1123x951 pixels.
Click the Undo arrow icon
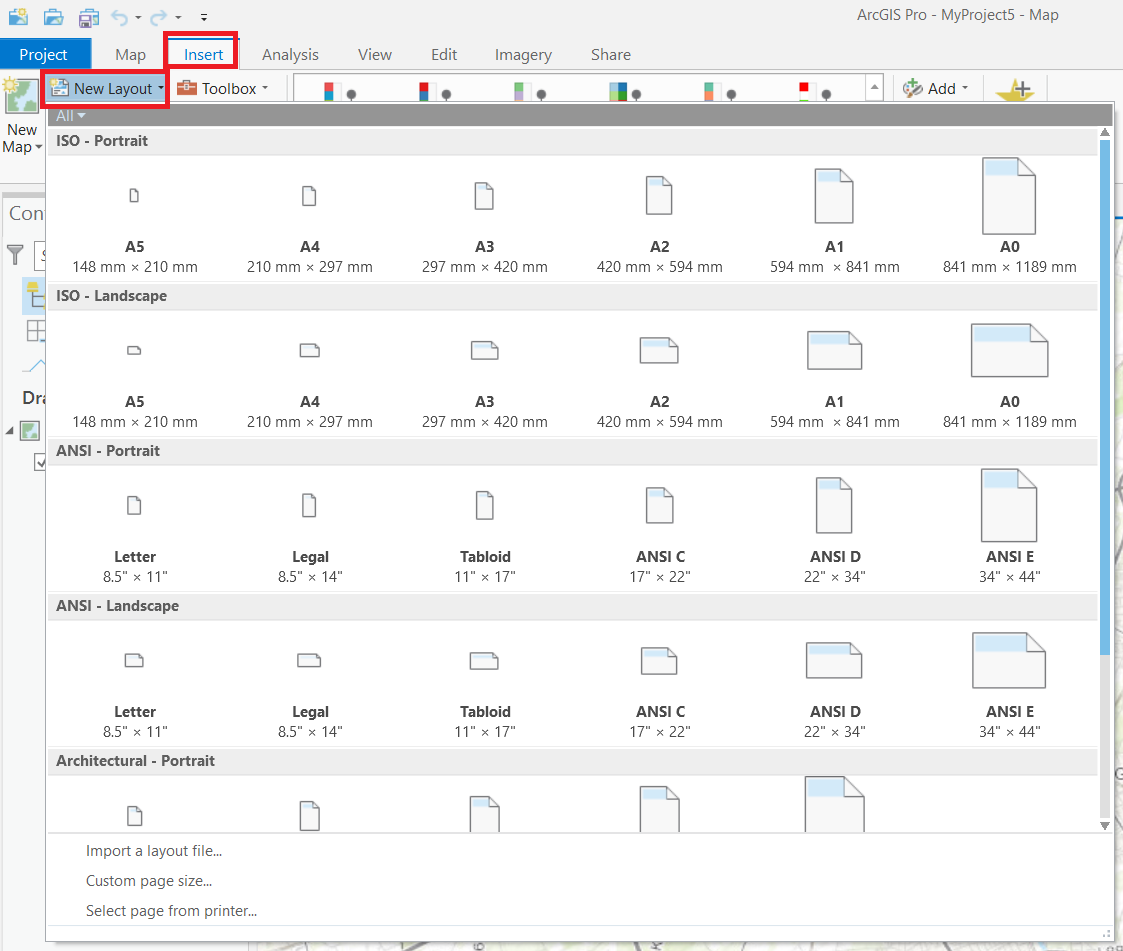120,17
